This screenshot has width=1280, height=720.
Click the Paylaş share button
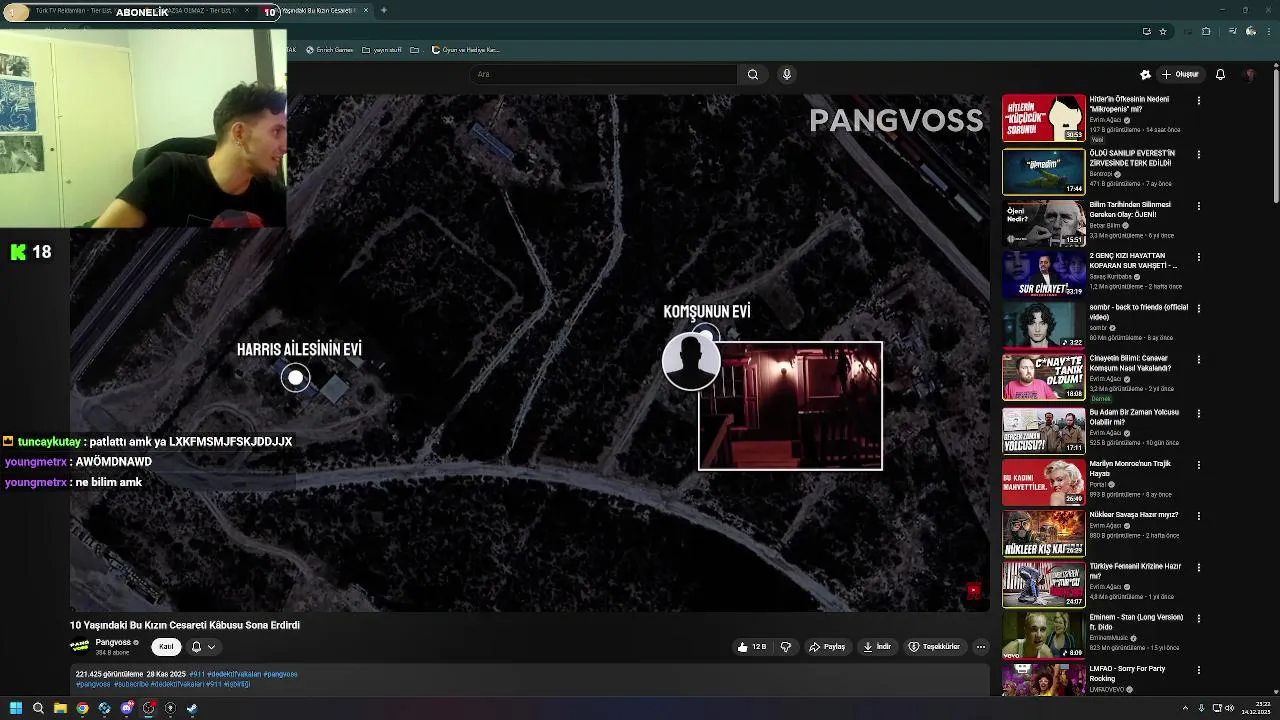[827, 647]
